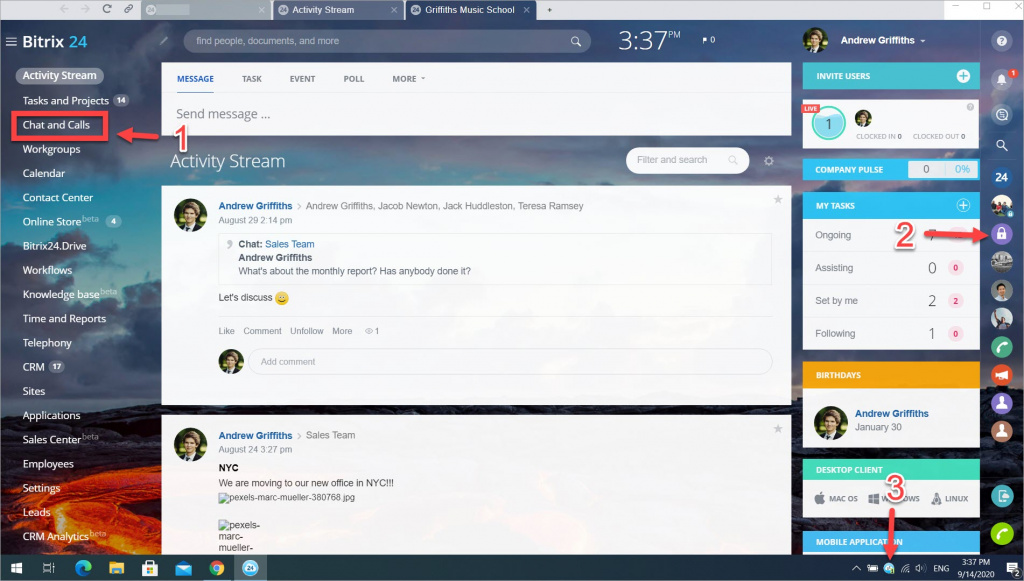Expand the MORE dropdown in post composer

pos(409,79)
